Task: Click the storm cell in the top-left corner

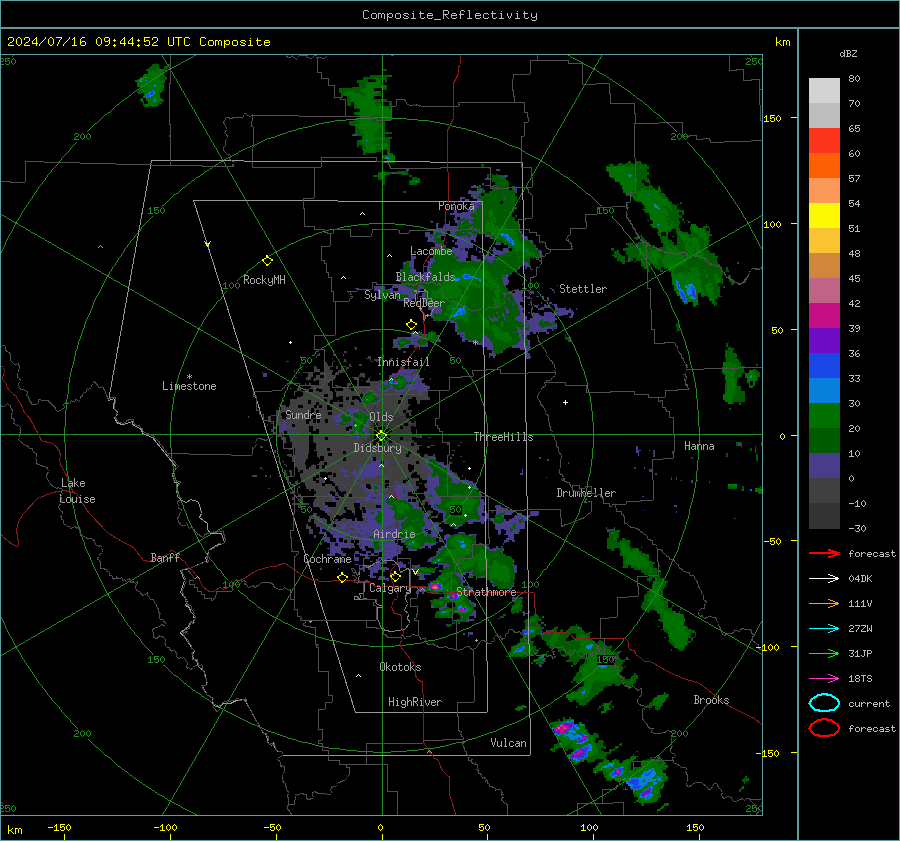Action: [152, 86]
